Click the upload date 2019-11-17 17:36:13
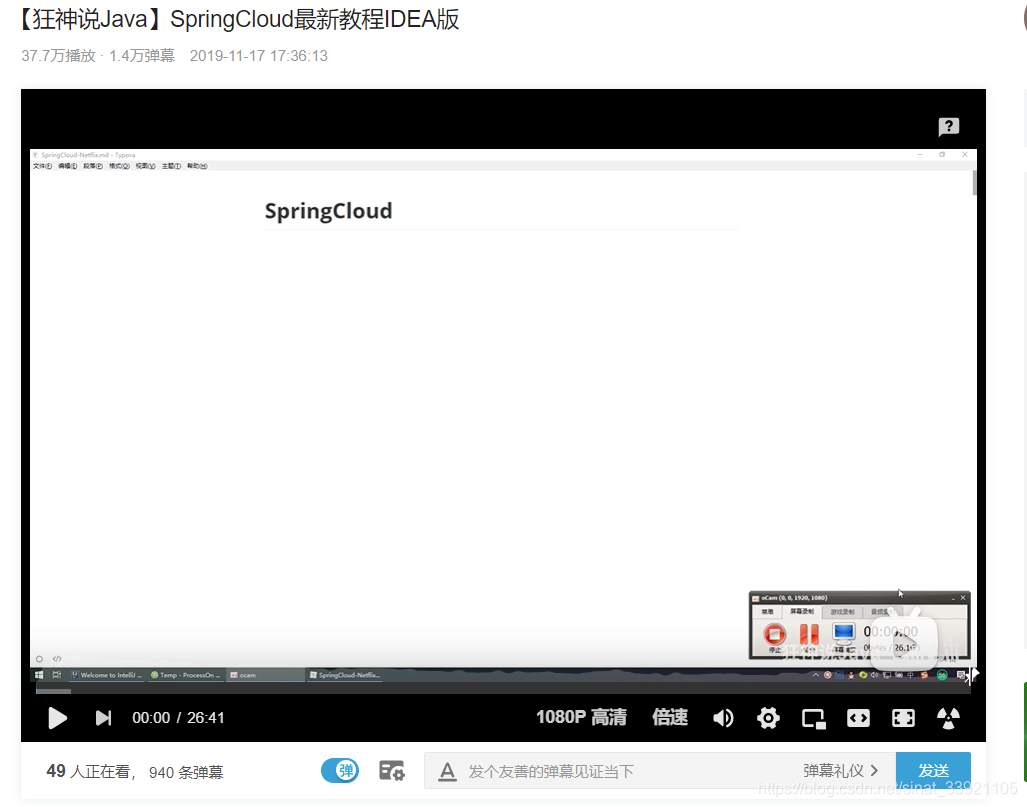Image resolution: width=1027 pixels, height=807 pixels. pyautogui.click(x=259, y=56)
